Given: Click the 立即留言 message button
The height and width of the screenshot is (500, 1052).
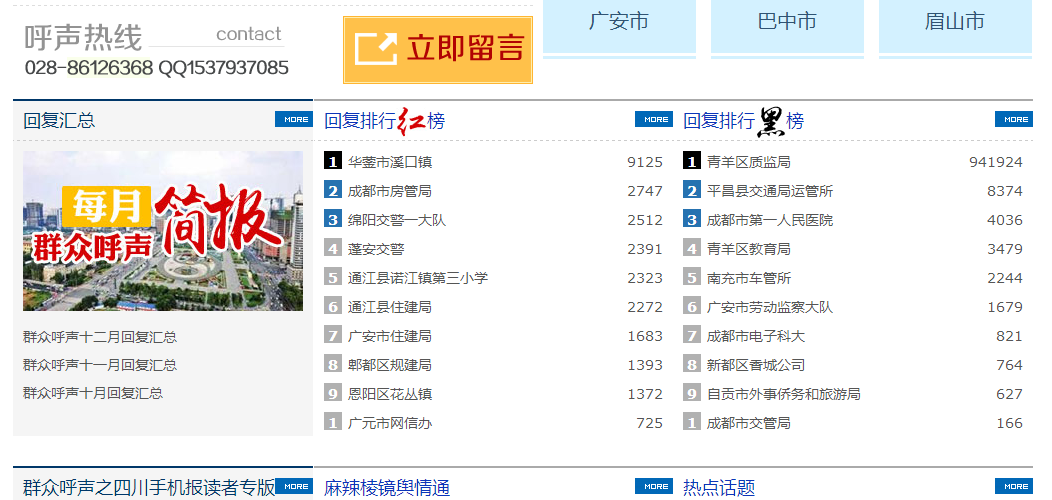Looking at the screenshot, I should click(438, 49).
